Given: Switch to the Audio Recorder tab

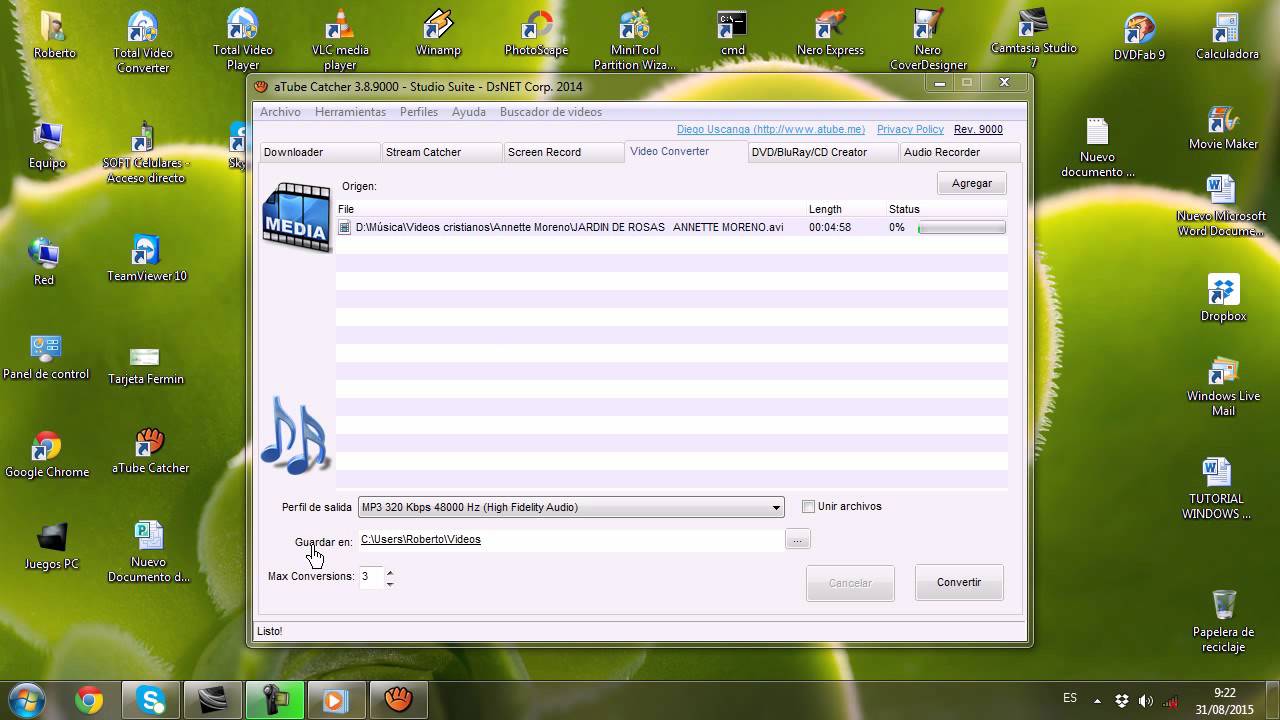Looking at the screenshot, I should [x=959, y=152].
